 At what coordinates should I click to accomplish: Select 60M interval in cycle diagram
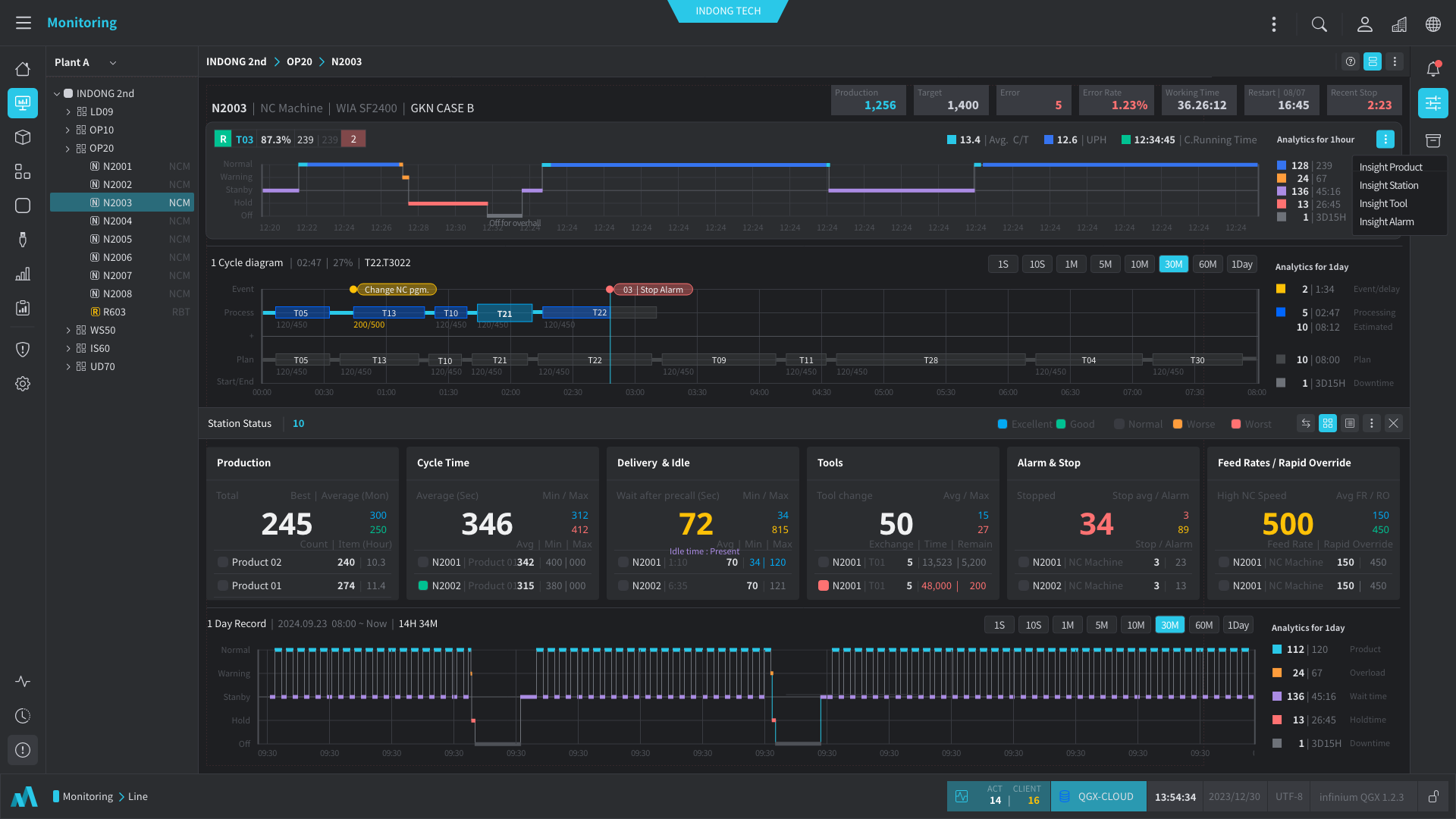(1207, 264)
